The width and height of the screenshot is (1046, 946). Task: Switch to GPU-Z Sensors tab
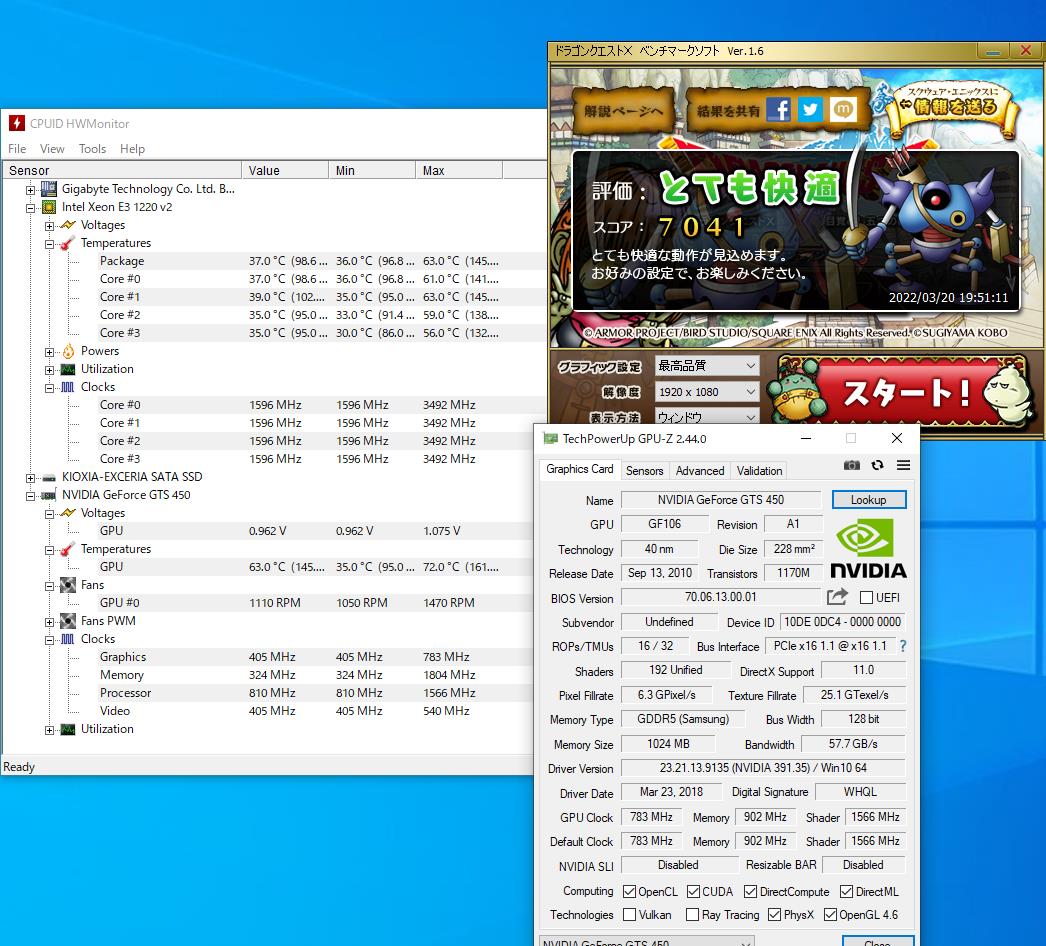coord(644,470)
